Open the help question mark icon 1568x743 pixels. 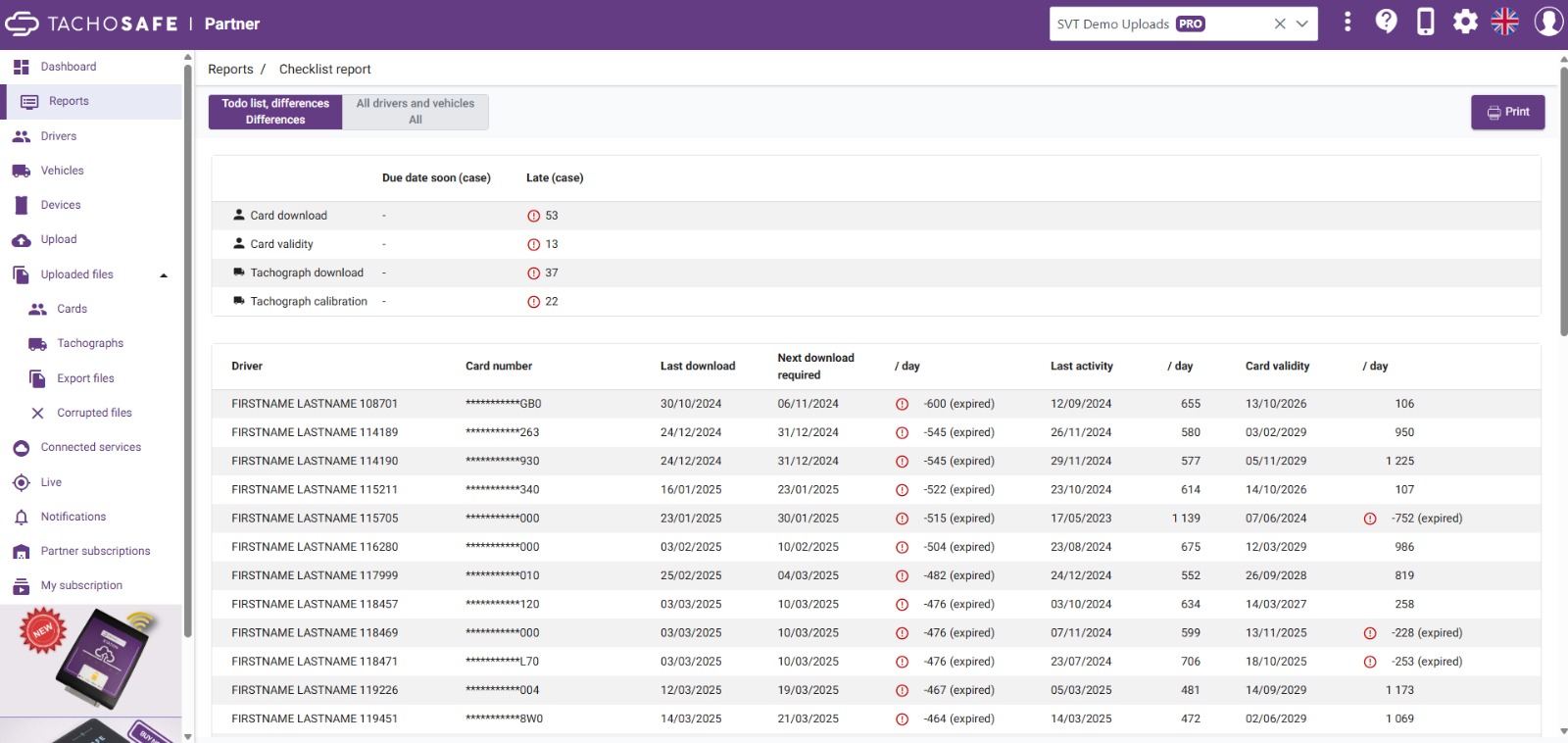point(1386,22)
